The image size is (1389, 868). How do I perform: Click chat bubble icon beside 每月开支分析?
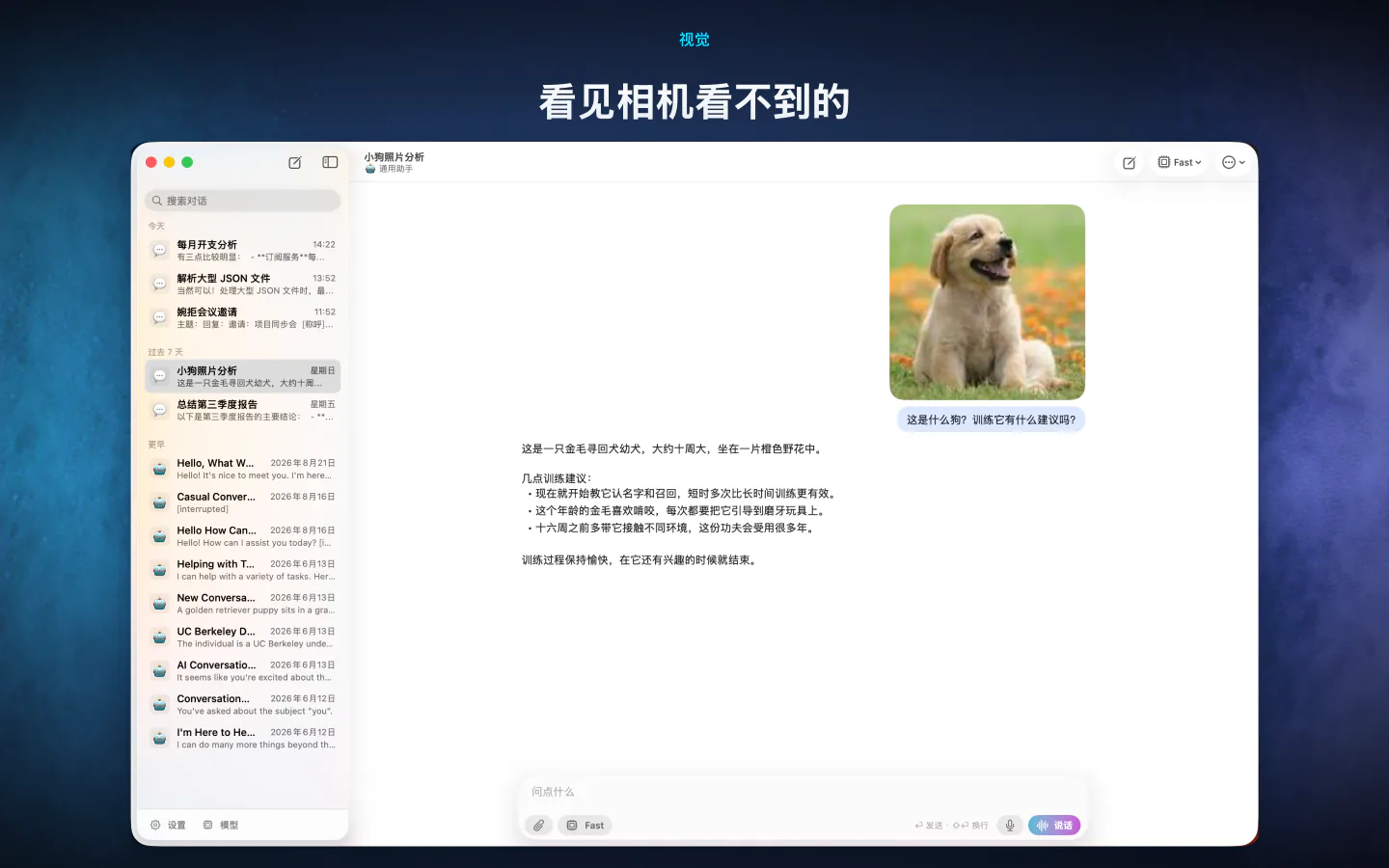pyautogui.click(x=160, y=251)
